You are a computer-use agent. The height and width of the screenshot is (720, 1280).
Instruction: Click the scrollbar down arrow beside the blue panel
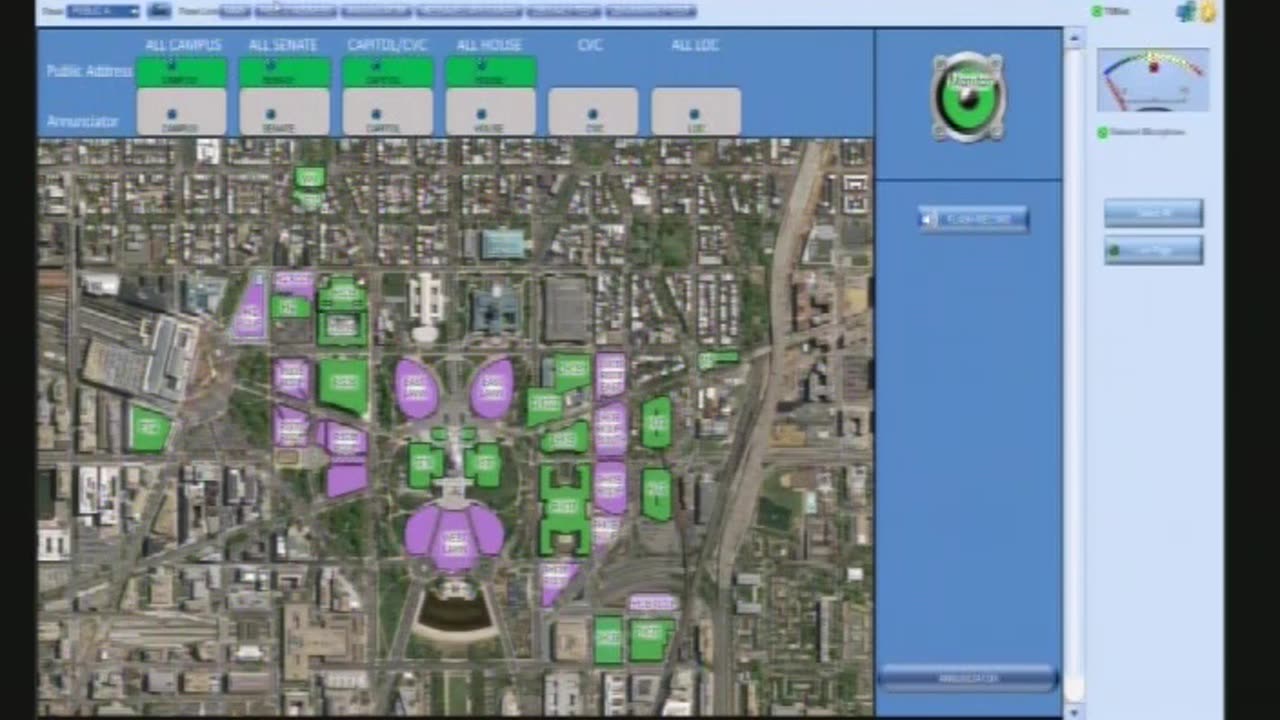1074,710
